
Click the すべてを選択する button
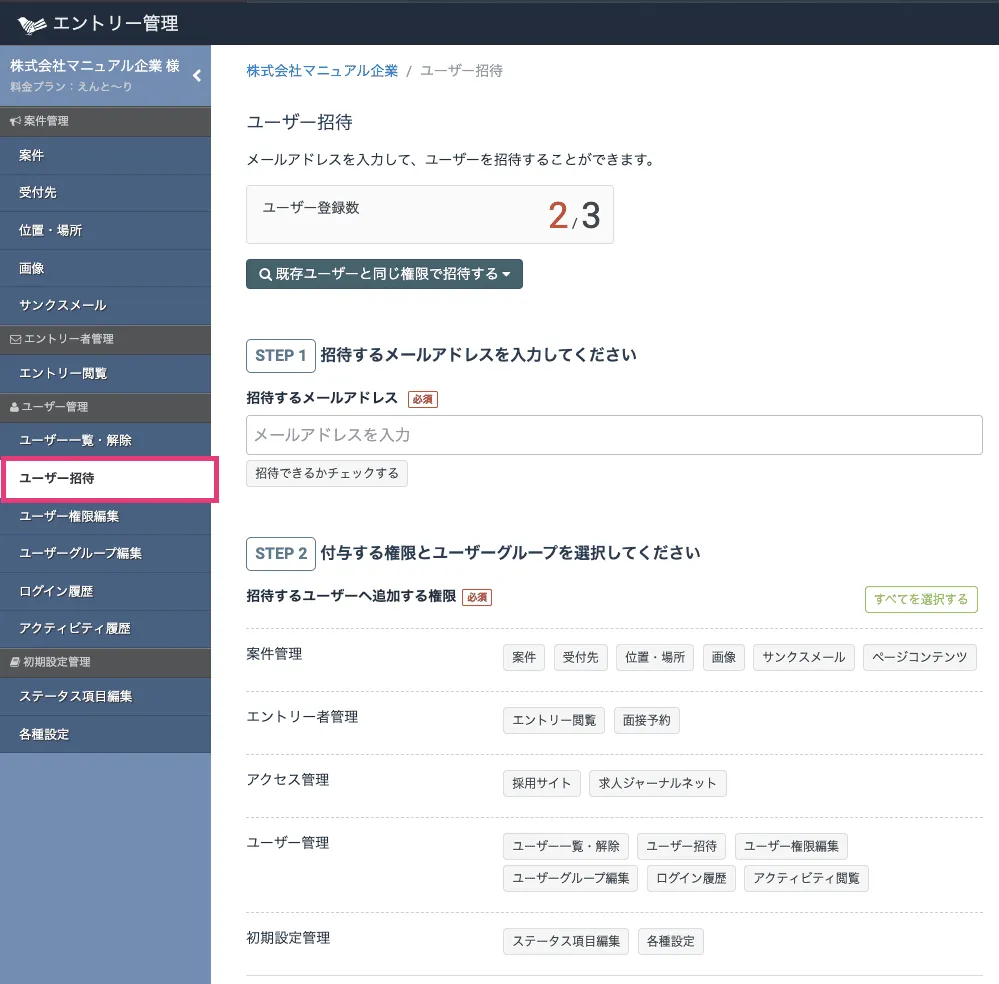tap(920, 599)
